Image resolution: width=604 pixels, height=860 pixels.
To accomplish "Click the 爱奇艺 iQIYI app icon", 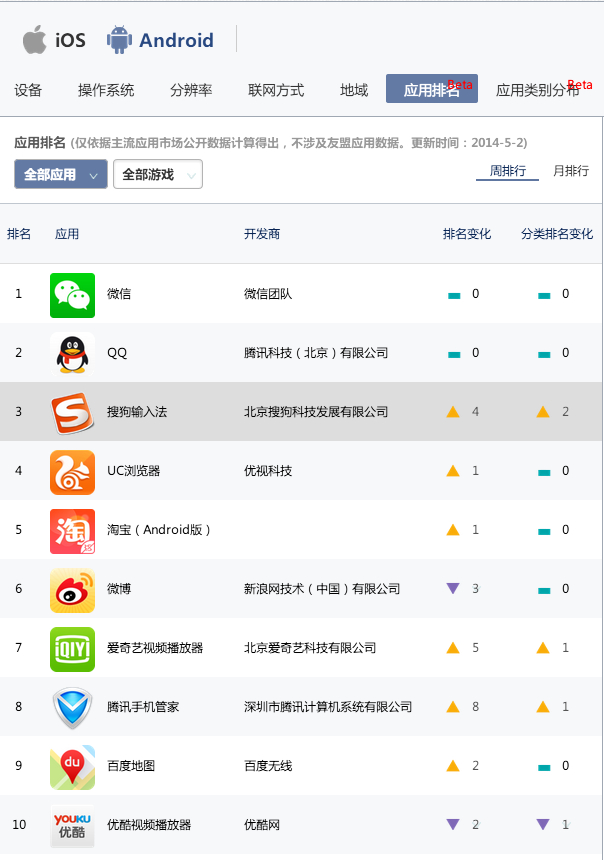I will pos(72,649).
